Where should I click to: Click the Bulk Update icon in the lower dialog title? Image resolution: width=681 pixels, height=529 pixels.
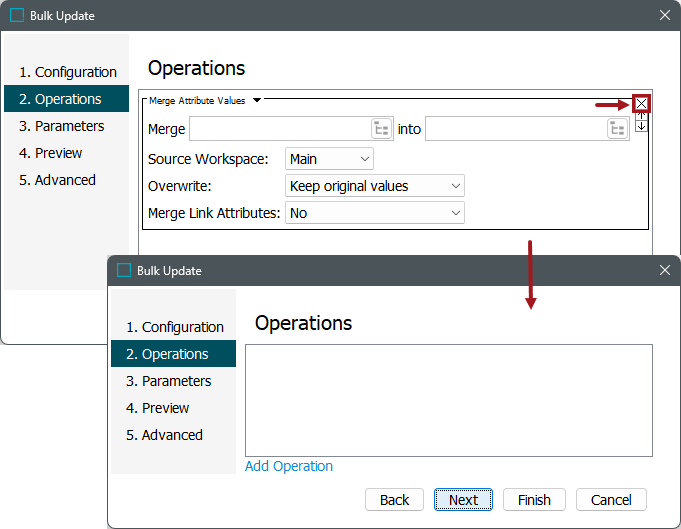124,270
